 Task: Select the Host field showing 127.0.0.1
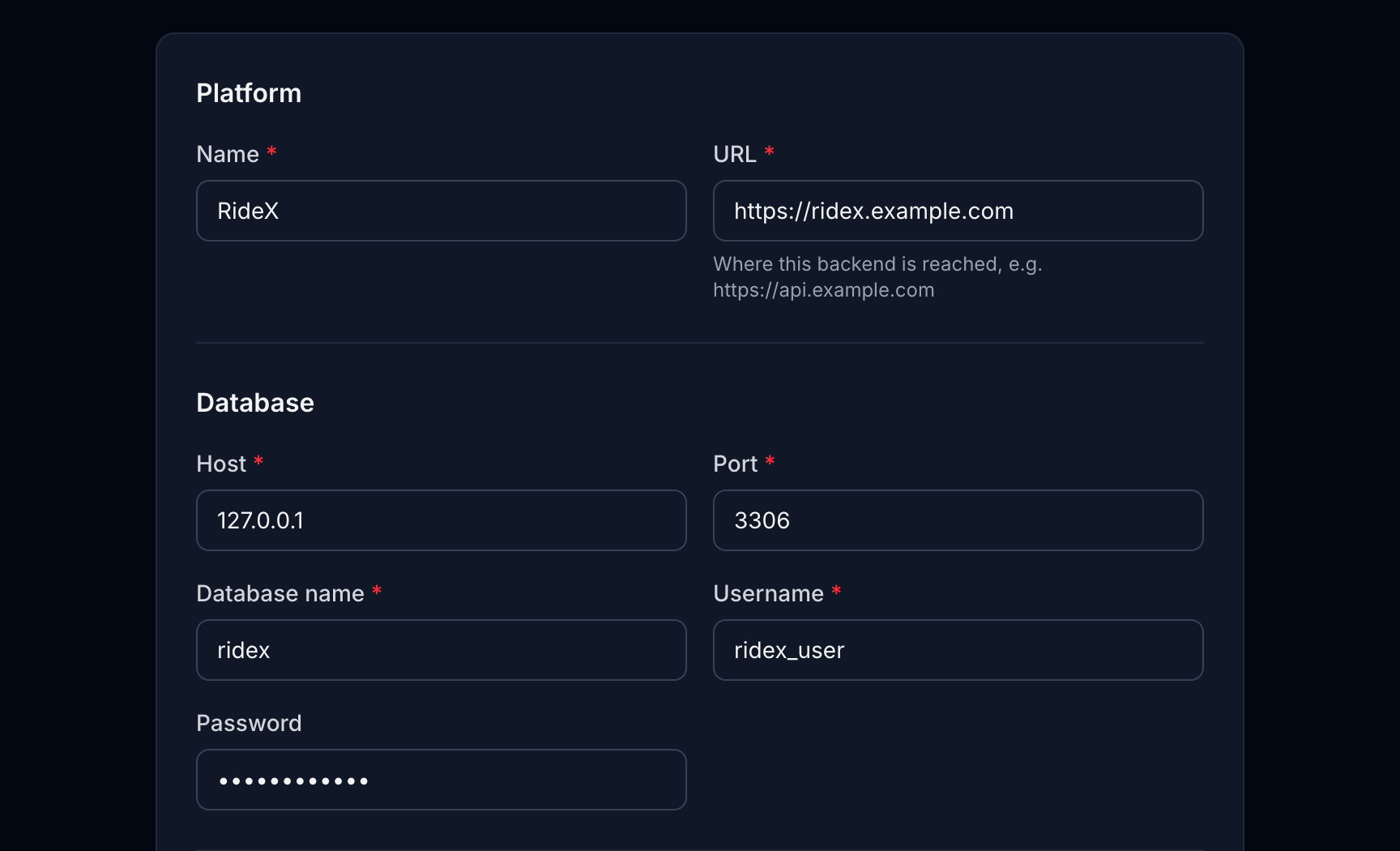tap(441, 520)
